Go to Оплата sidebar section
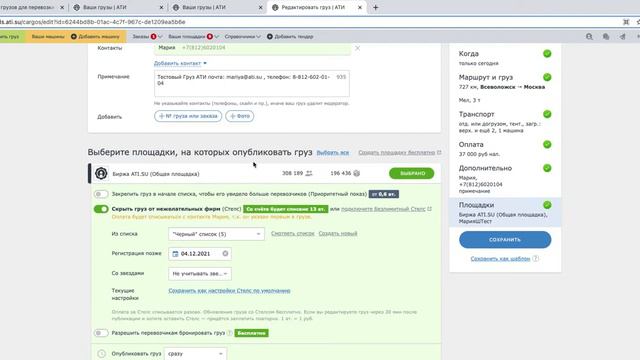The image size is (640, 360). pyautogui.click(x=505, y=149)
